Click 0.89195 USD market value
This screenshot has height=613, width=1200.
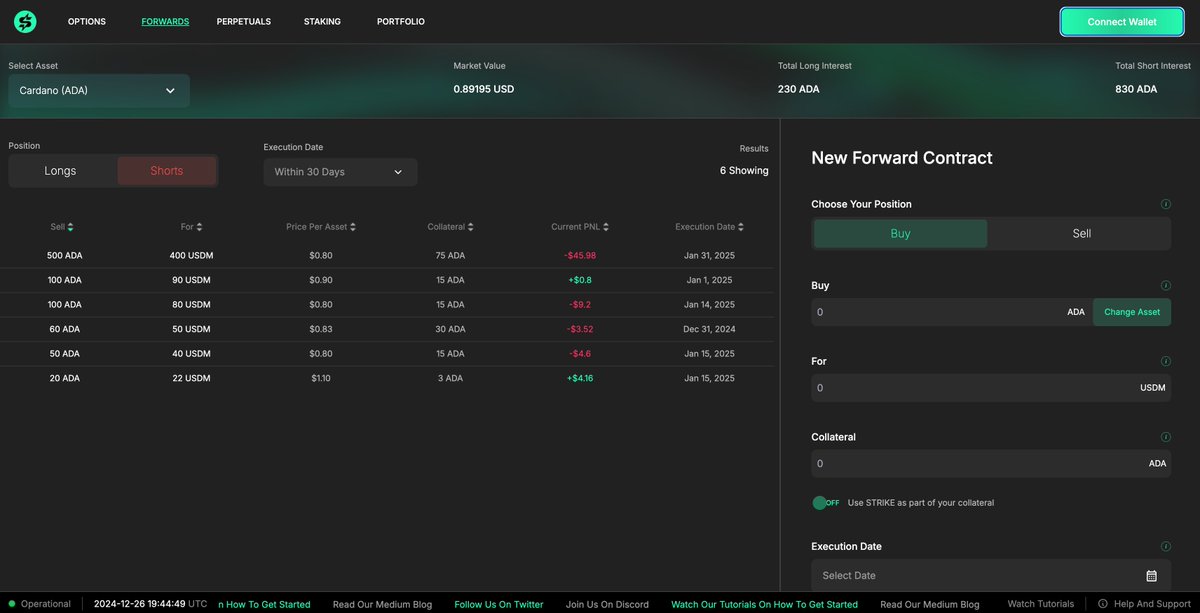[484, 89]
